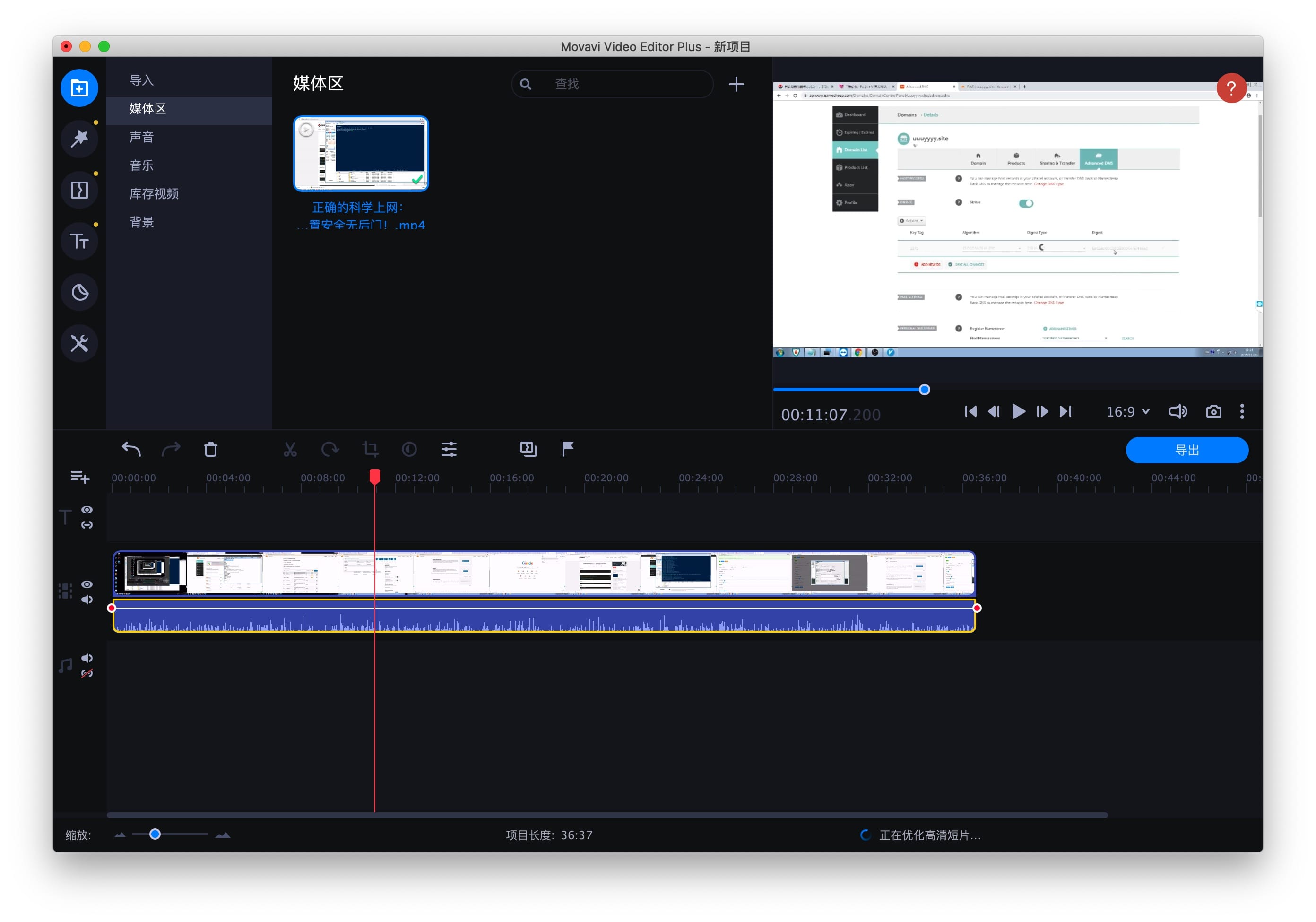Screen dimensions: 1316x922
Task: Open More Tools wrench icon
Action: tap(79, 343)
